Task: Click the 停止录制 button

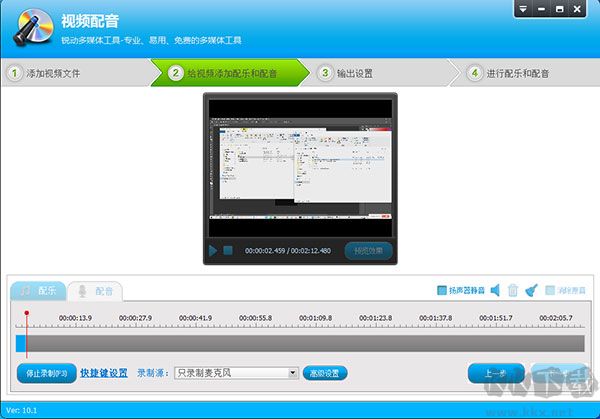Action: [46, 373]
